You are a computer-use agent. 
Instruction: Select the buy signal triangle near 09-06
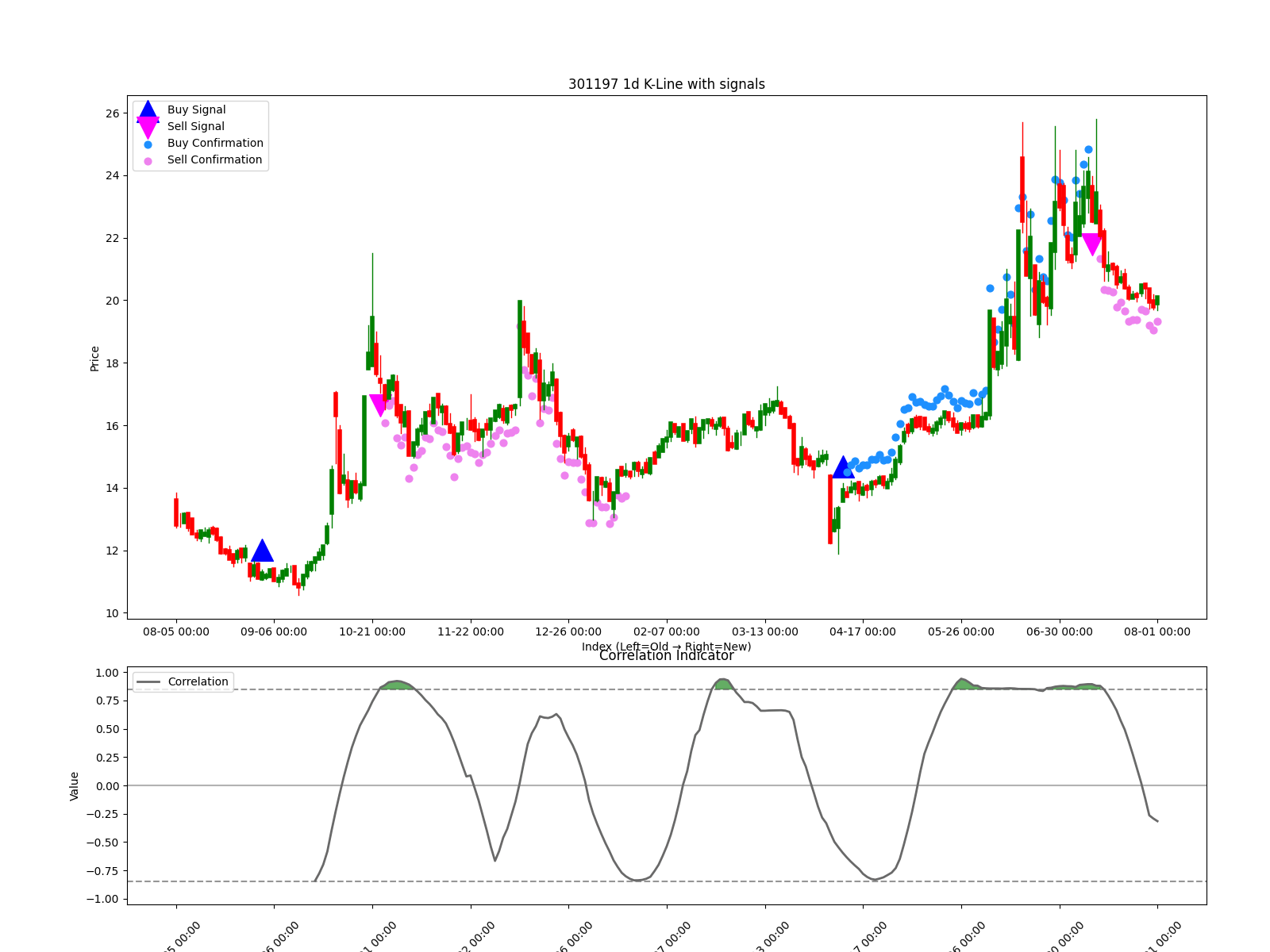point(262,550)
